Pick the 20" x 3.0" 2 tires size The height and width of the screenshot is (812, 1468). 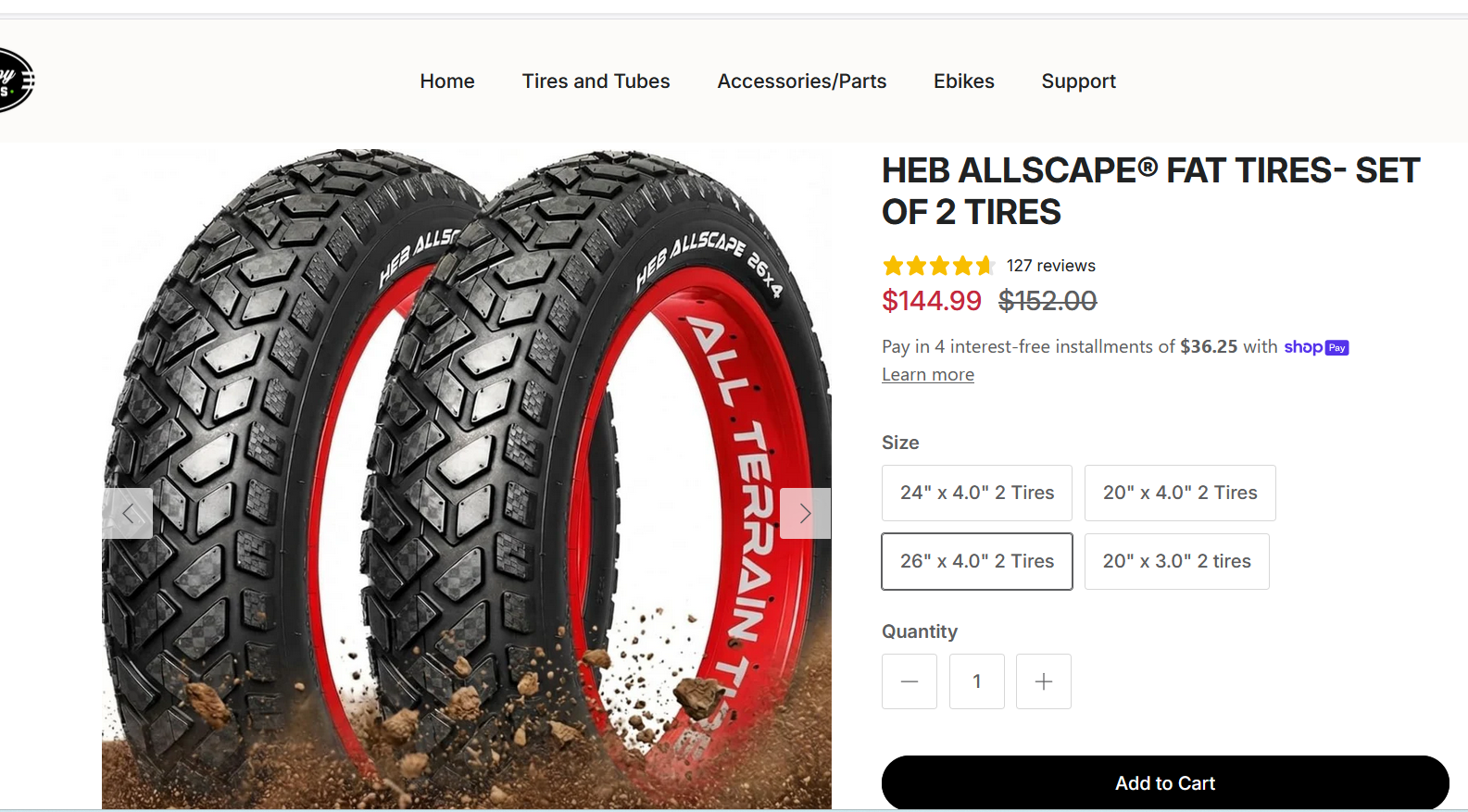point(1176,561)
